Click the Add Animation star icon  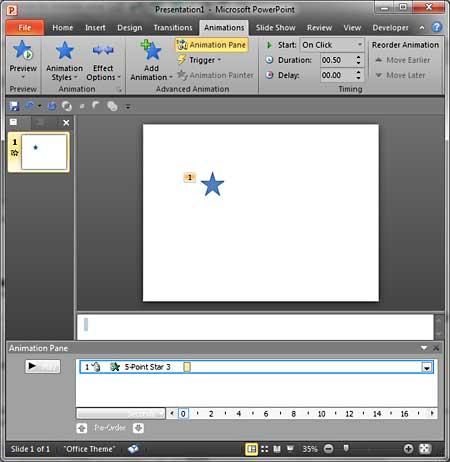(151, 50)
